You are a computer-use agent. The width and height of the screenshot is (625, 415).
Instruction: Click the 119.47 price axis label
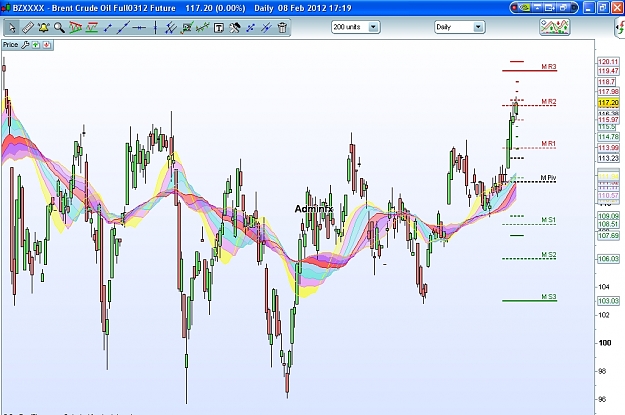click(608, 71)
